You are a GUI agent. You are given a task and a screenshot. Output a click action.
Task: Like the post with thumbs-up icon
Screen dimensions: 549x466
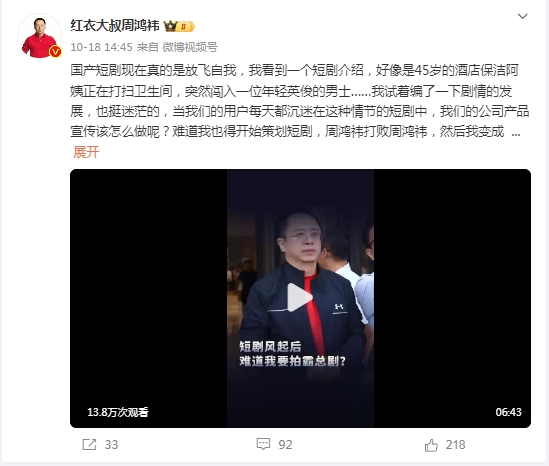(x=431, y=445)
